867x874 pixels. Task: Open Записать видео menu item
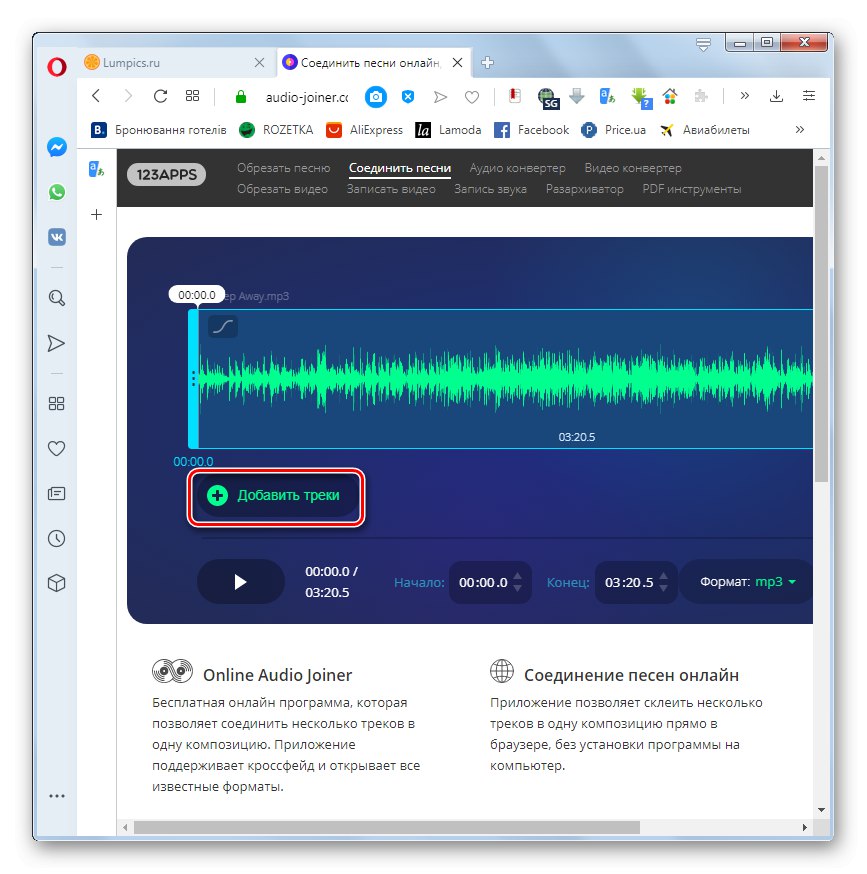391,189
